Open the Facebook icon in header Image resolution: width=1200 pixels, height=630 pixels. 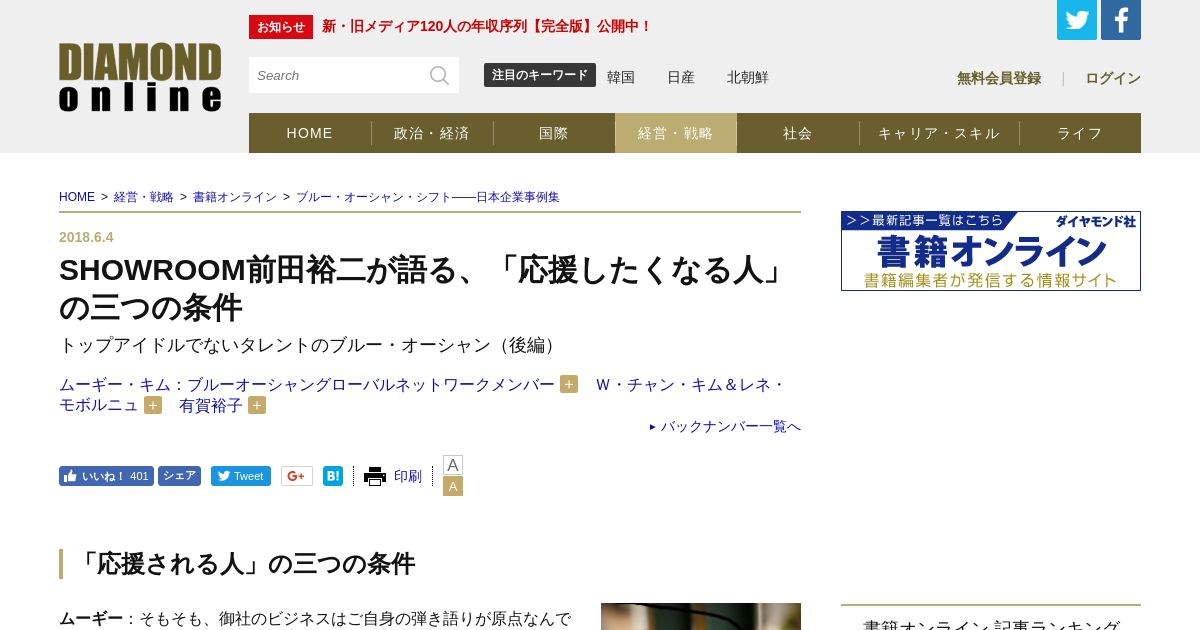click(x=1121, y=20)
